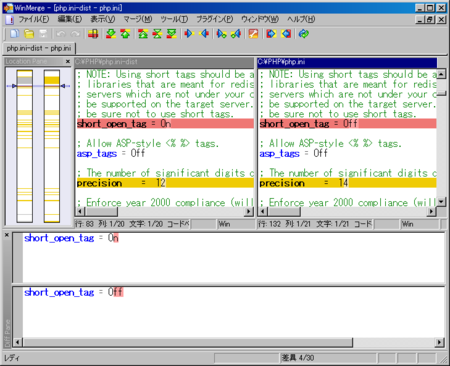The image size is (450, 366).
Task: Click Copy All to Right icon
Action: click(x=271, y=34)
